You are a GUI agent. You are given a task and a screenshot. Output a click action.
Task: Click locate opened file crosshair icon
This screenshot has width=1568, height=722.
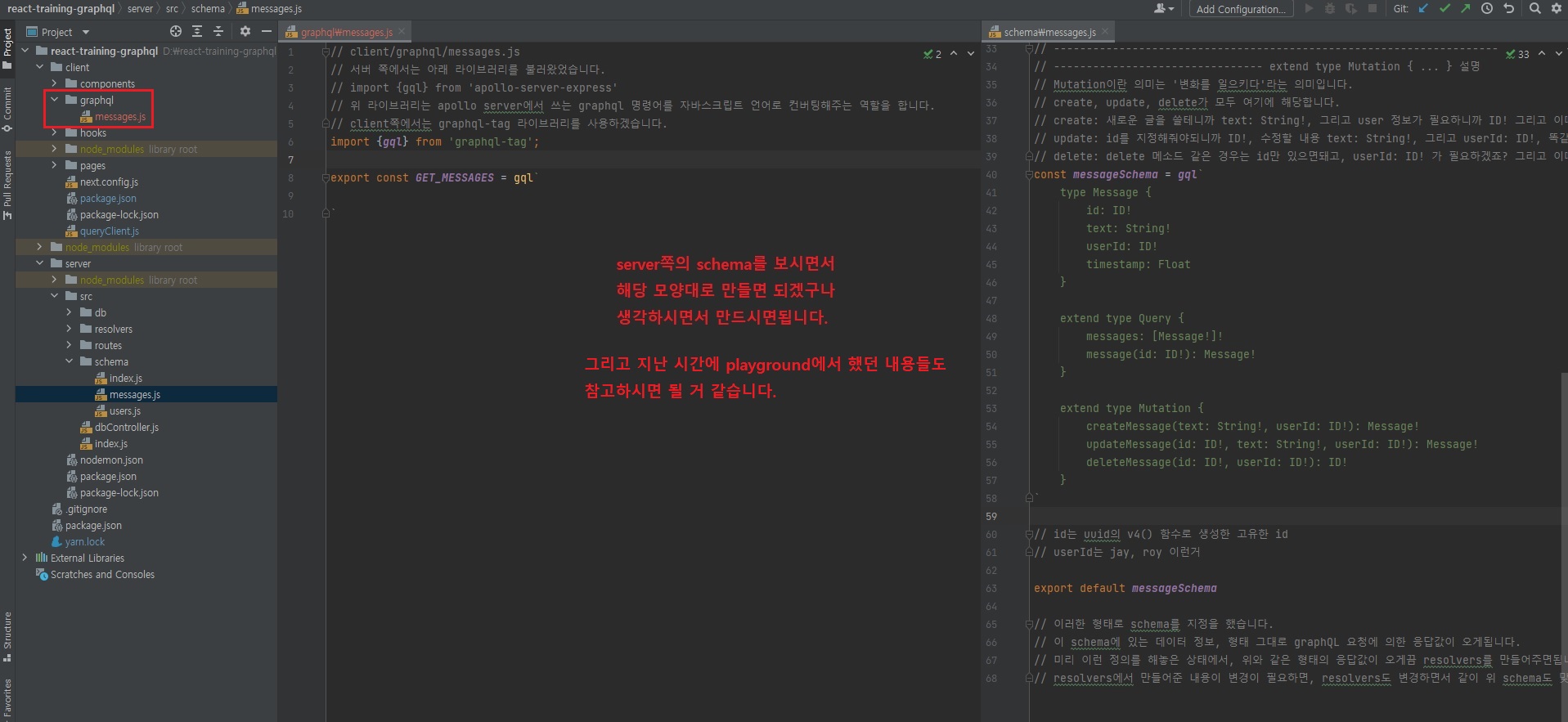(x=176, y=32)
